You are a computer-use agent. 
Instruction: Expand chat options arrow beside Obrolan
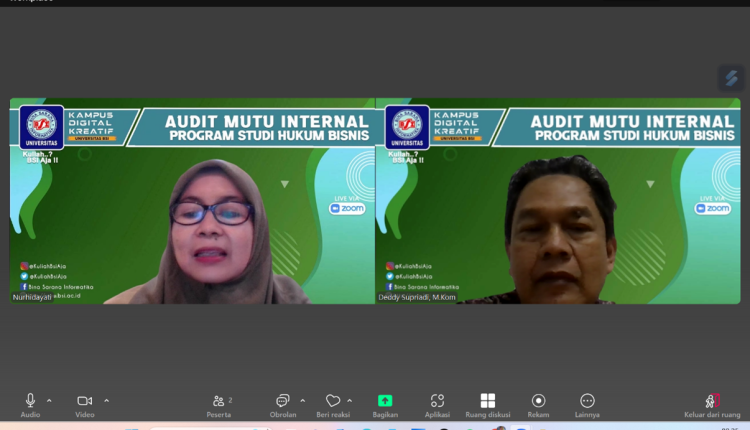pyautogui.click(x=303, y=401)
